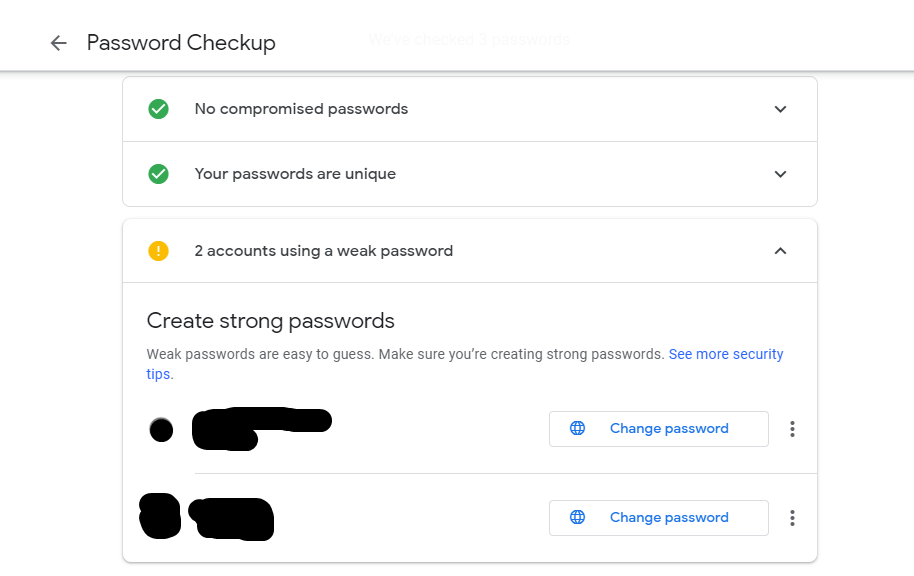Viewport: 914px width, 576px height.
Task: Click globe icon in first account's Change password button
Action: (577, 429)
